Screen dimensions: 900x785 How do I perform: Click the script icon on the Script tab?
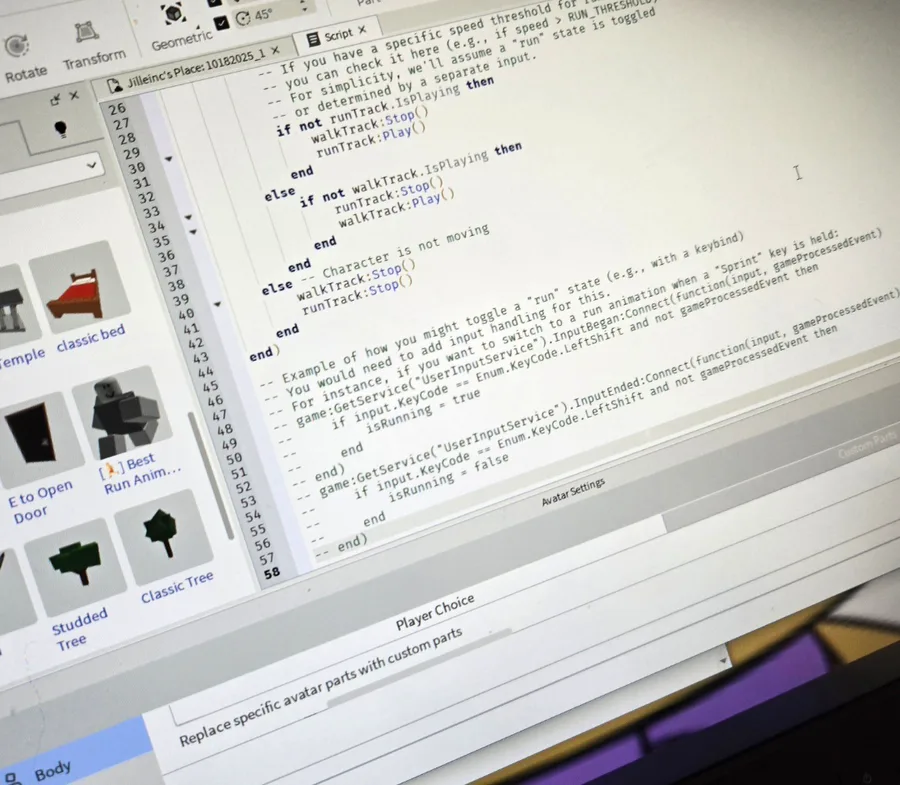click(x=313, y=40)
